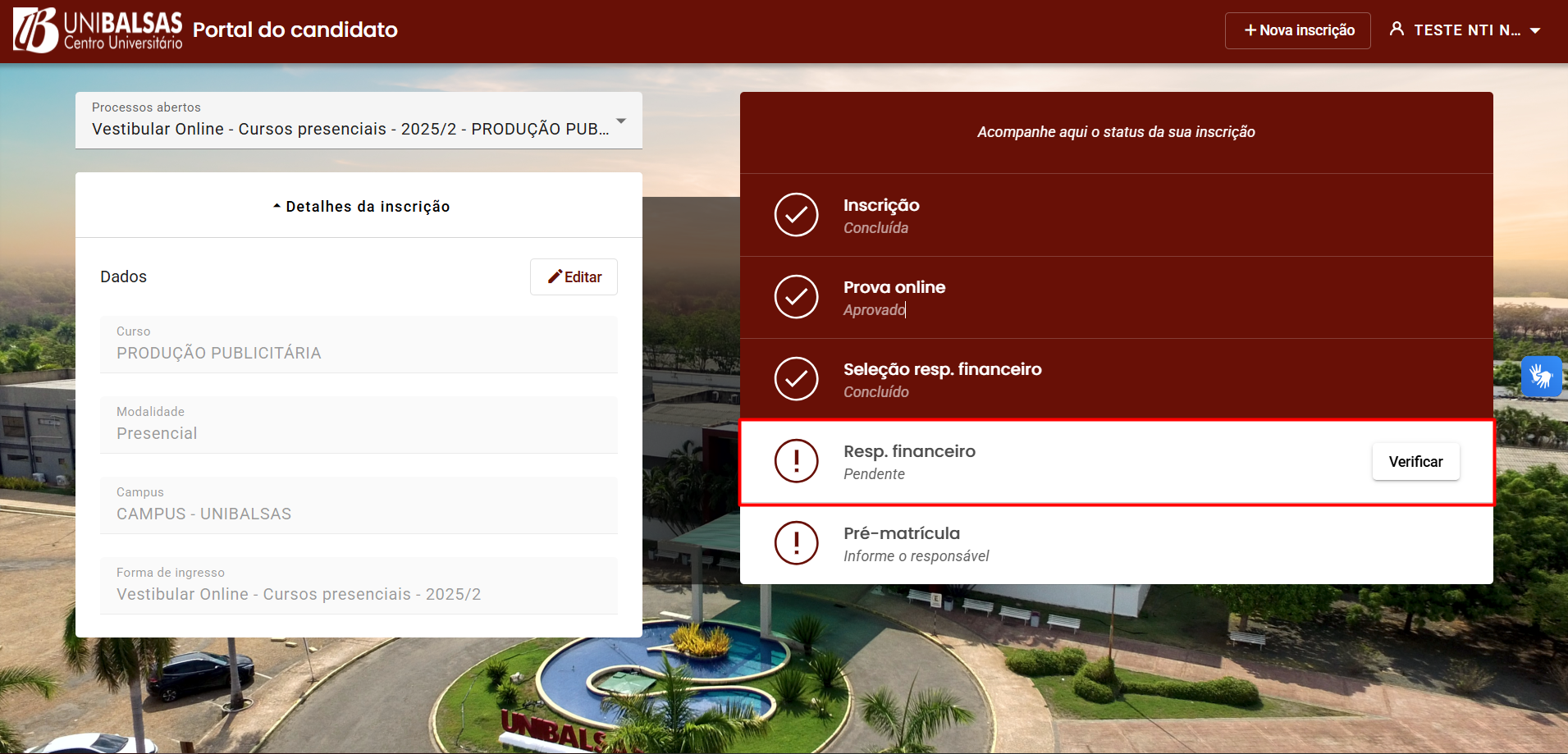This screenshot has height=754, width=1568.
Task: Open the Processos abertos dropdown
Action: (359, 121)
